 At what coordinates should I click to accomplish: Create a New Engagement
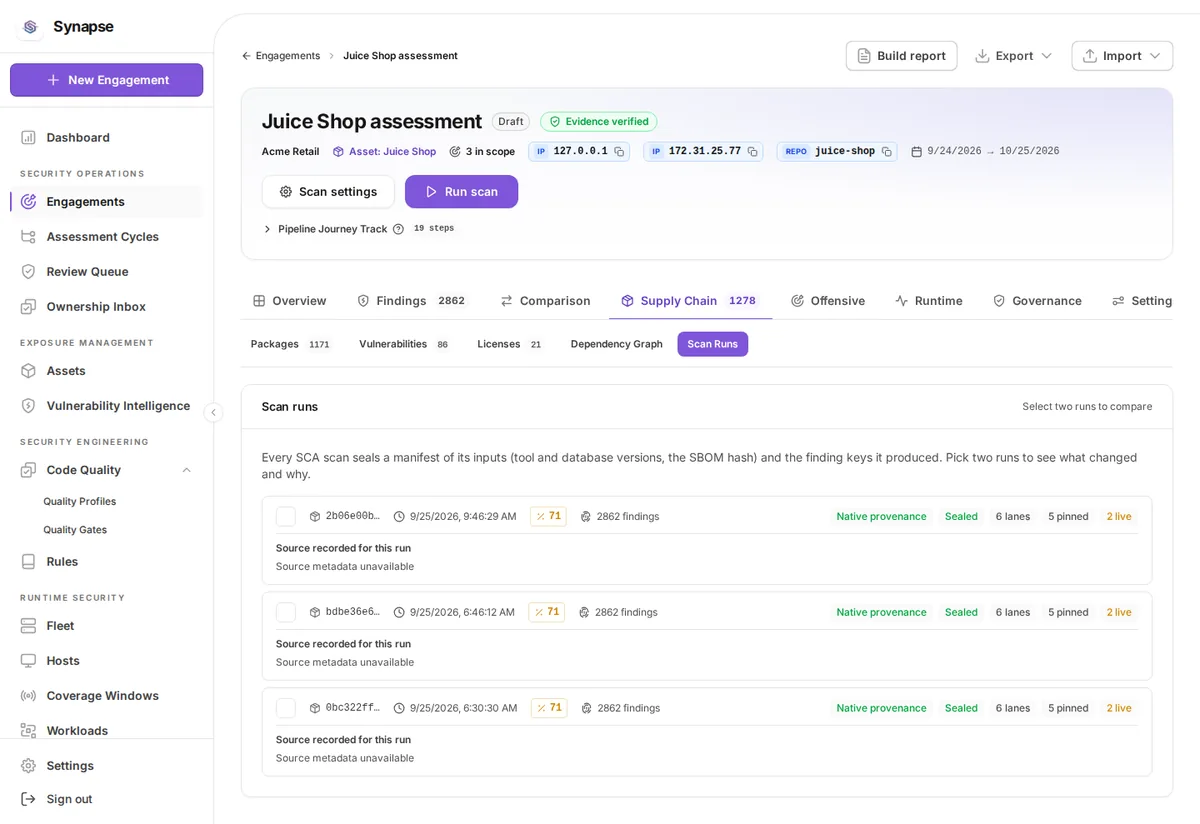[x=107, y=80]
